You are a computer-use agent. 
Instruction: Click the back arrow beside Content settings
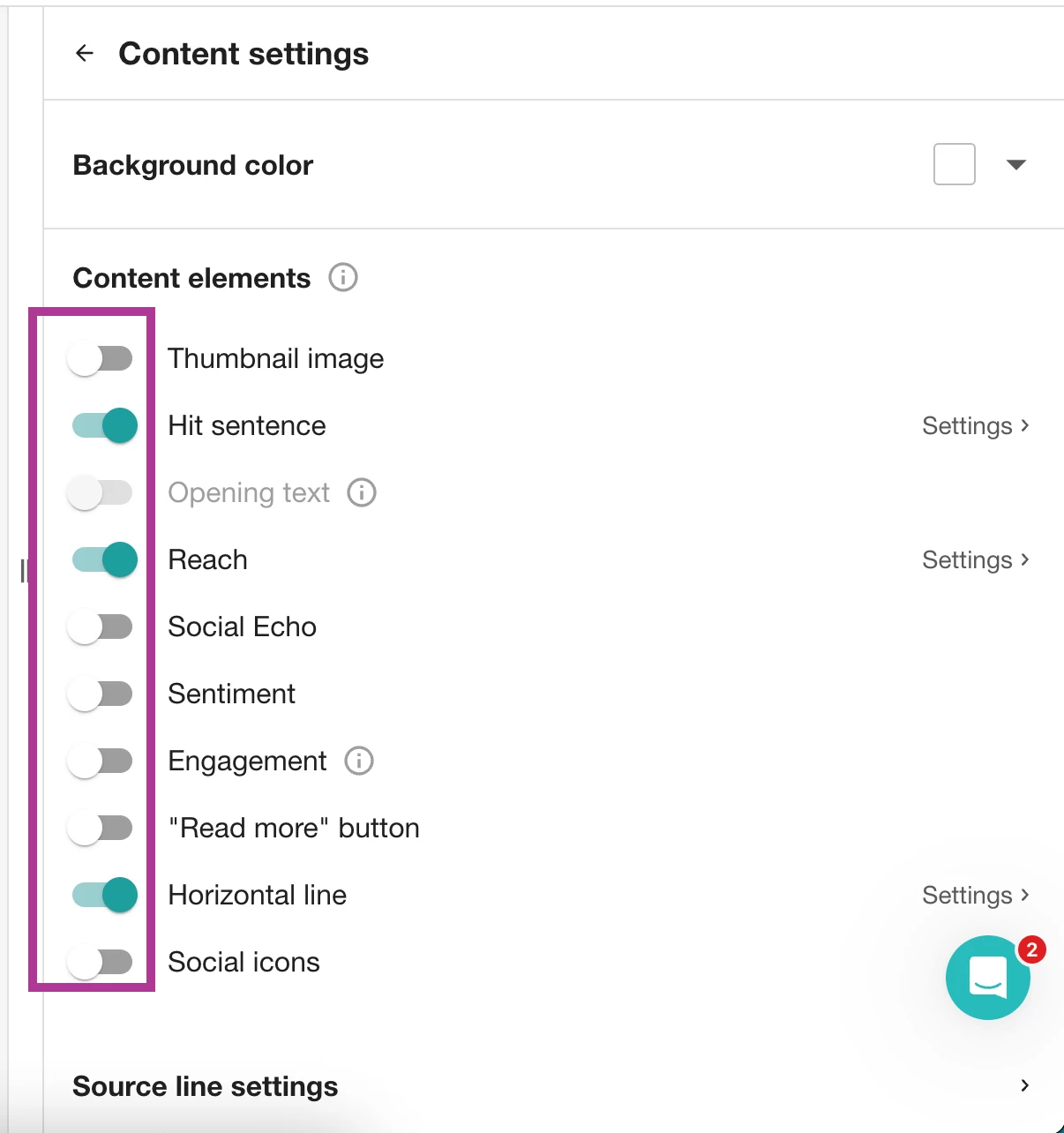[85, 54]
